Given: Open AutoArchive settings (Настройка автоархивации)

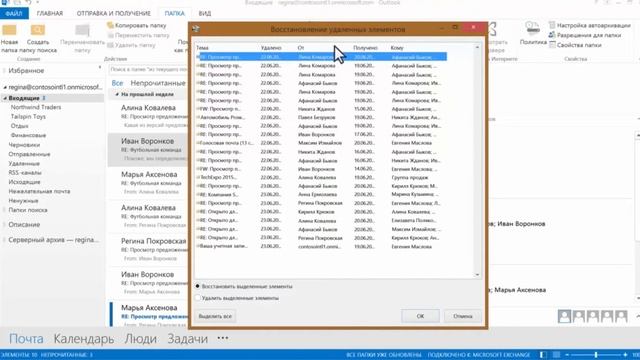Looking at the screenshot, I should [590, 25].
